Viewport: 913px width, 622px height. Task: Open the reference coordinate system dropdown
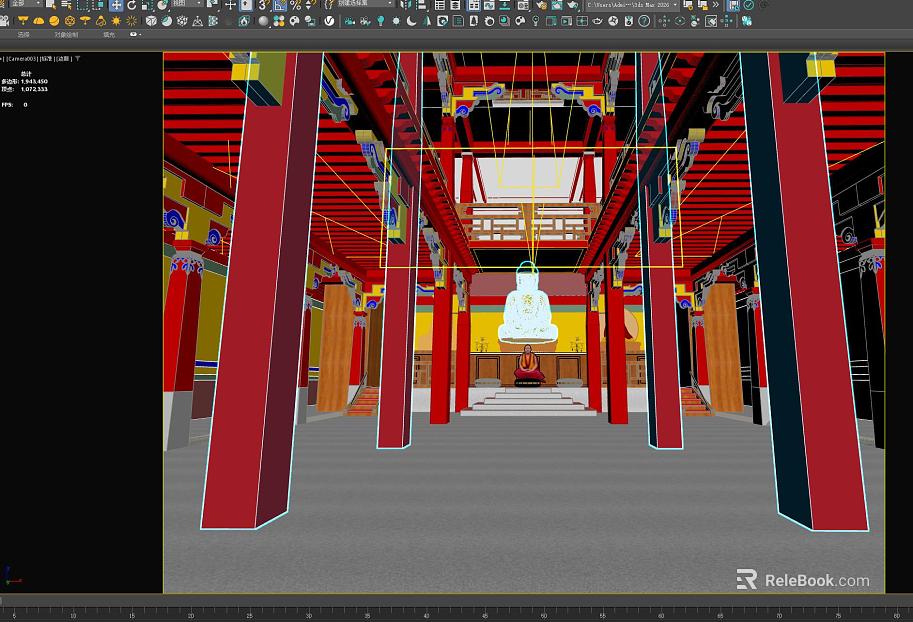click(189, 3)
